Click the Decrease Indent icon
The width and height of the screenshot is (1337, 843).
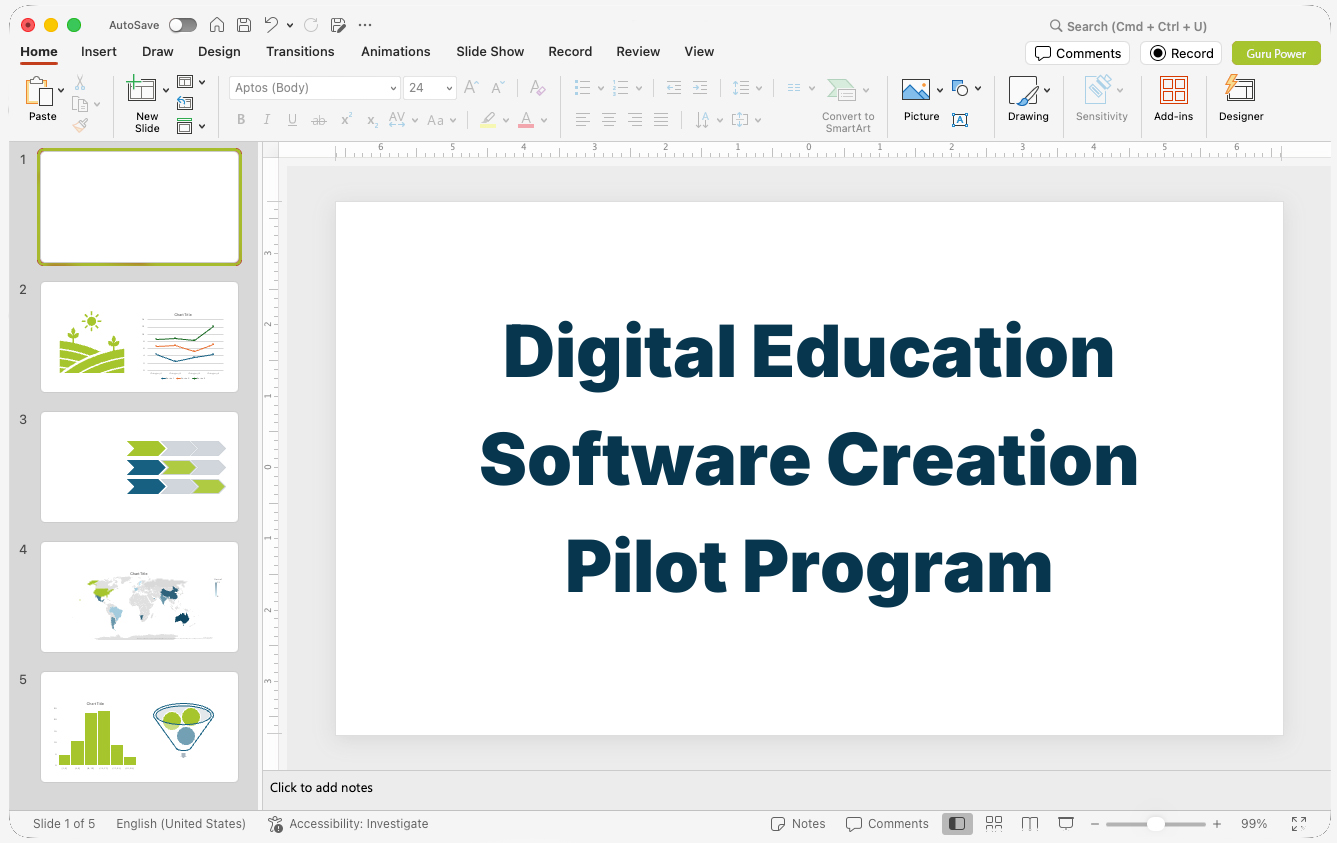click(x=674, y=88)
